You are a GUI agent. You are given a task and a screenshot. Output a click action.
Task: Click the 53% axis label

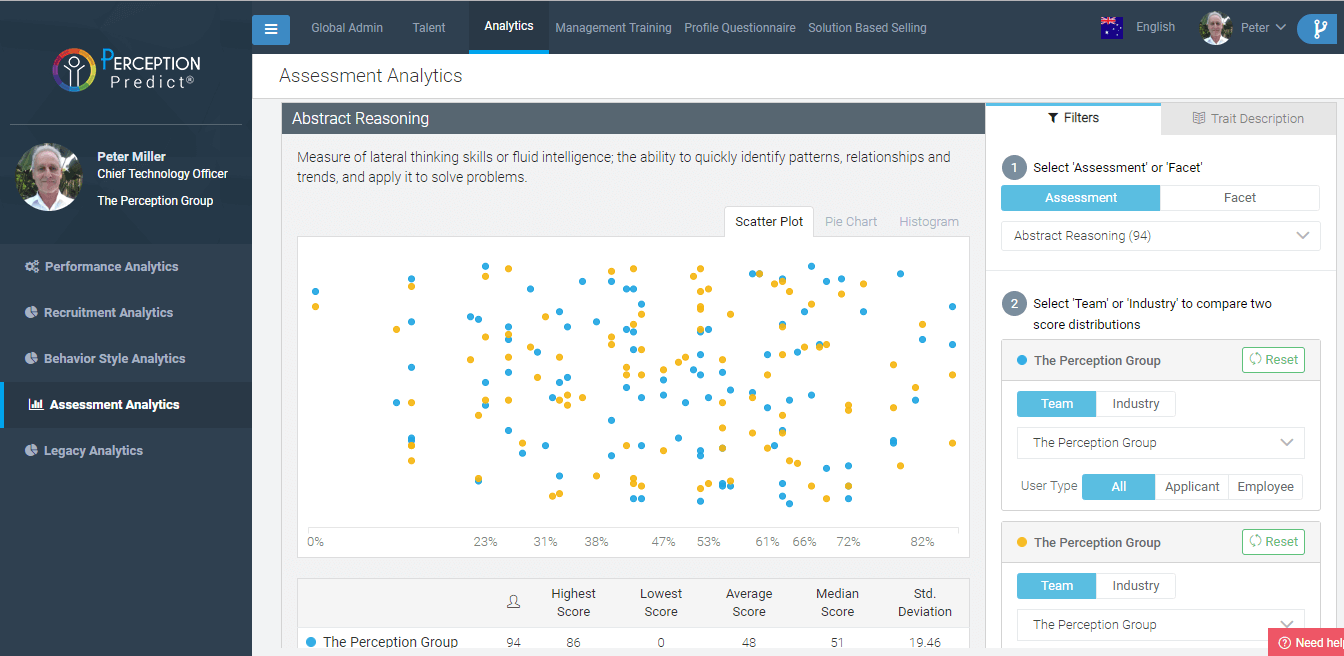708,542
